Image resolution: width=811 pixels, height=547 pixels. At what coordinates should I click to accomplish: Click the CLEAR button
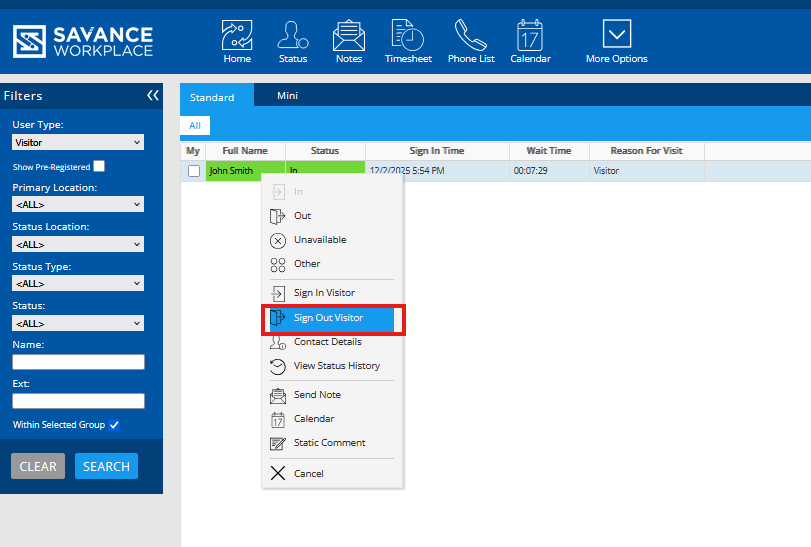click(x=38, y=466)
